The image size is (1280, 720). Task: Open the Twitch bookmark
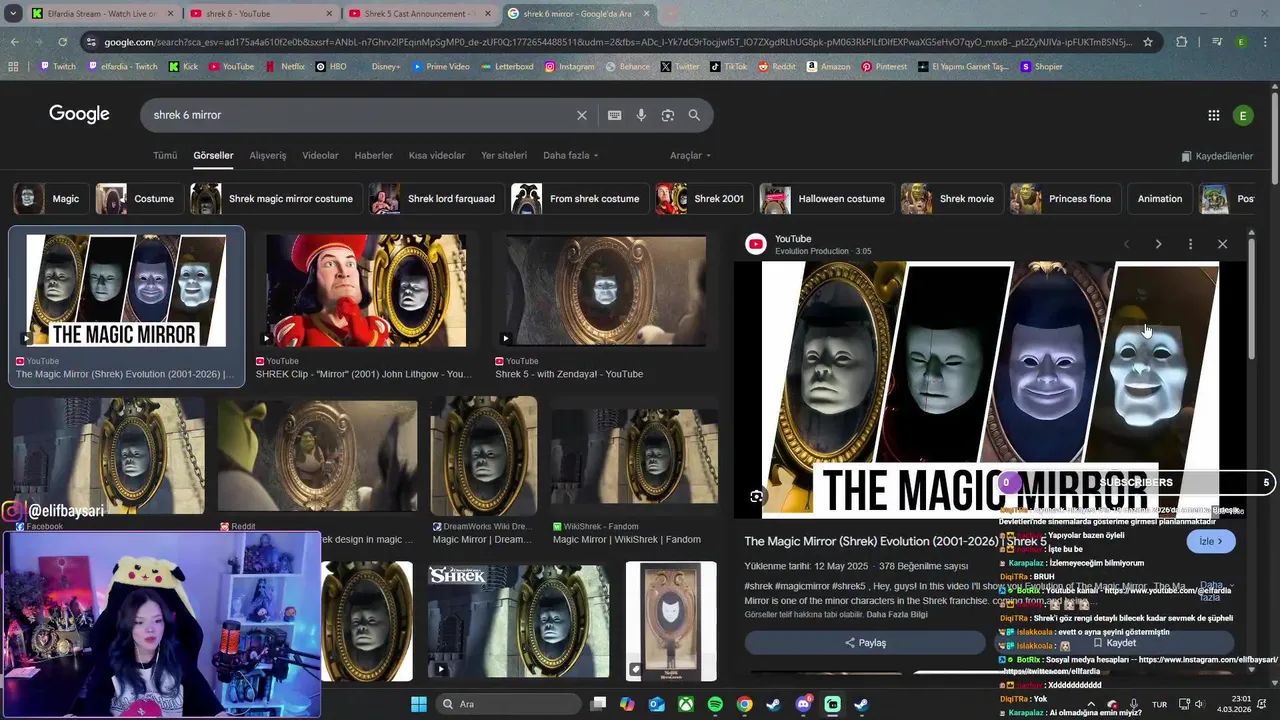tap(58, 67)
